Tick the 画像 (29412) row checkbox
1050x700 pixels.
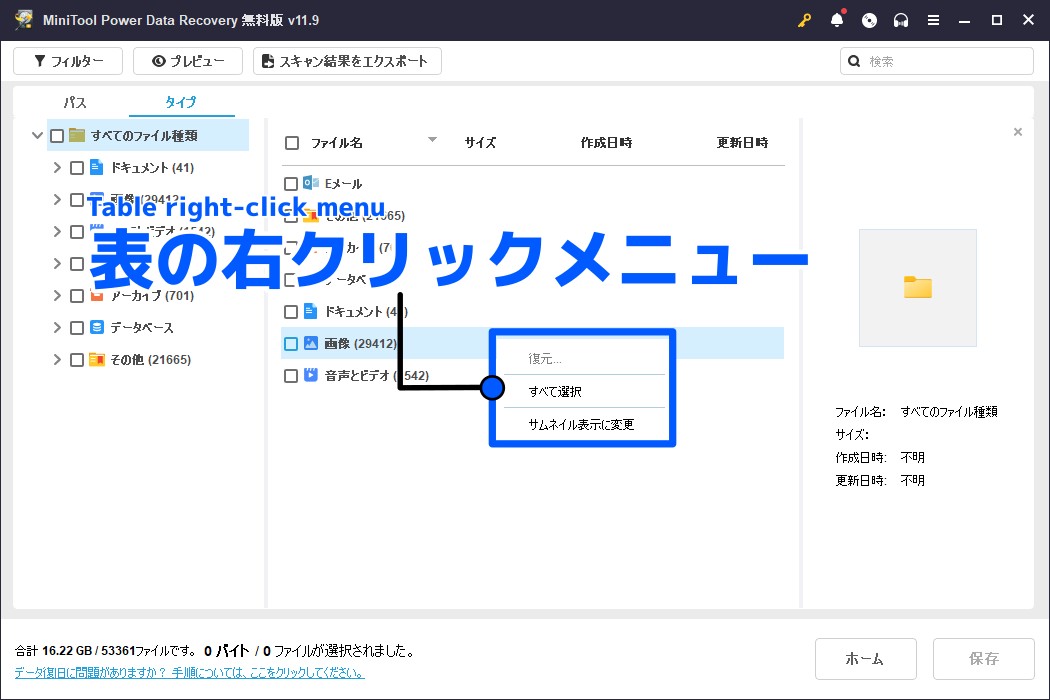coord(291,343)
